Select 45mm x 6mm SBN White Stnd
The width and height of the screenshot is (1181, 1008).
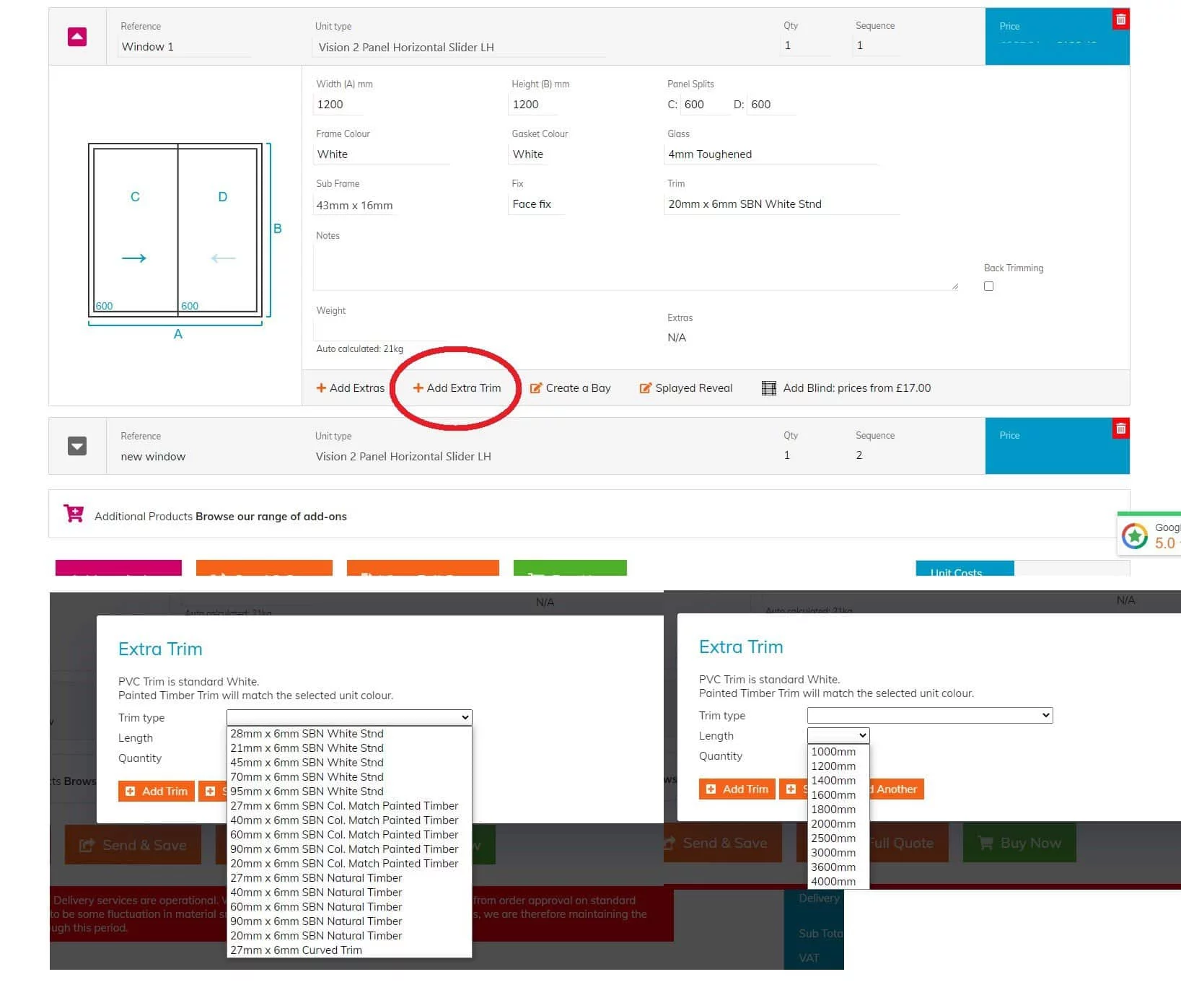pos(307,763)
